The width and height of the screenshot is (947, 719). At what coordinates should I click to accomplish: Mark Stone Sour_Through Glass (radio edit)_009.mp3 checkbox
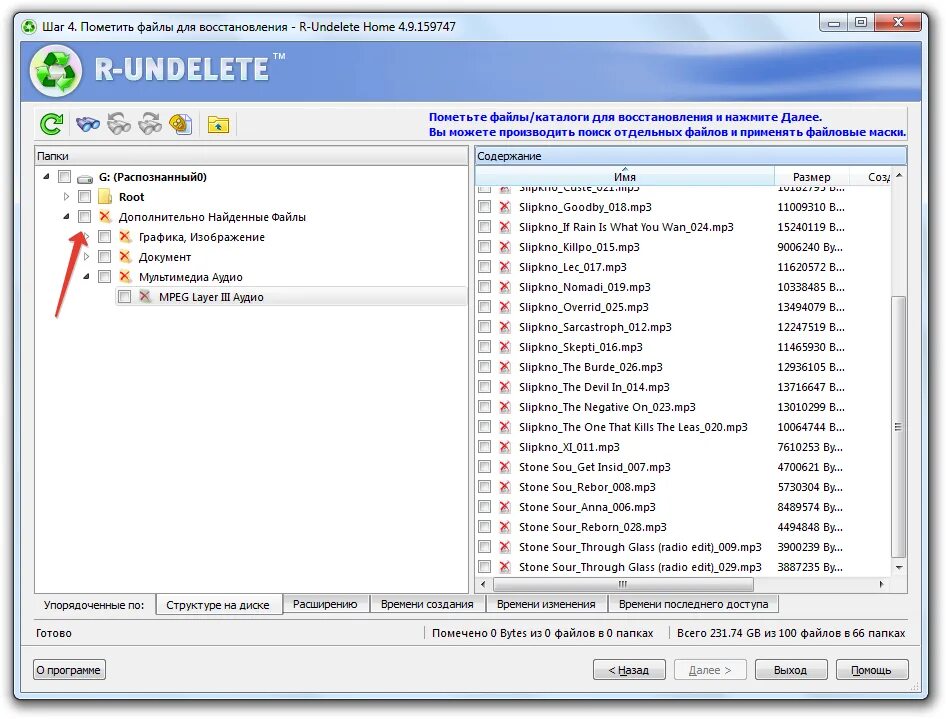[x=484, y=546]
